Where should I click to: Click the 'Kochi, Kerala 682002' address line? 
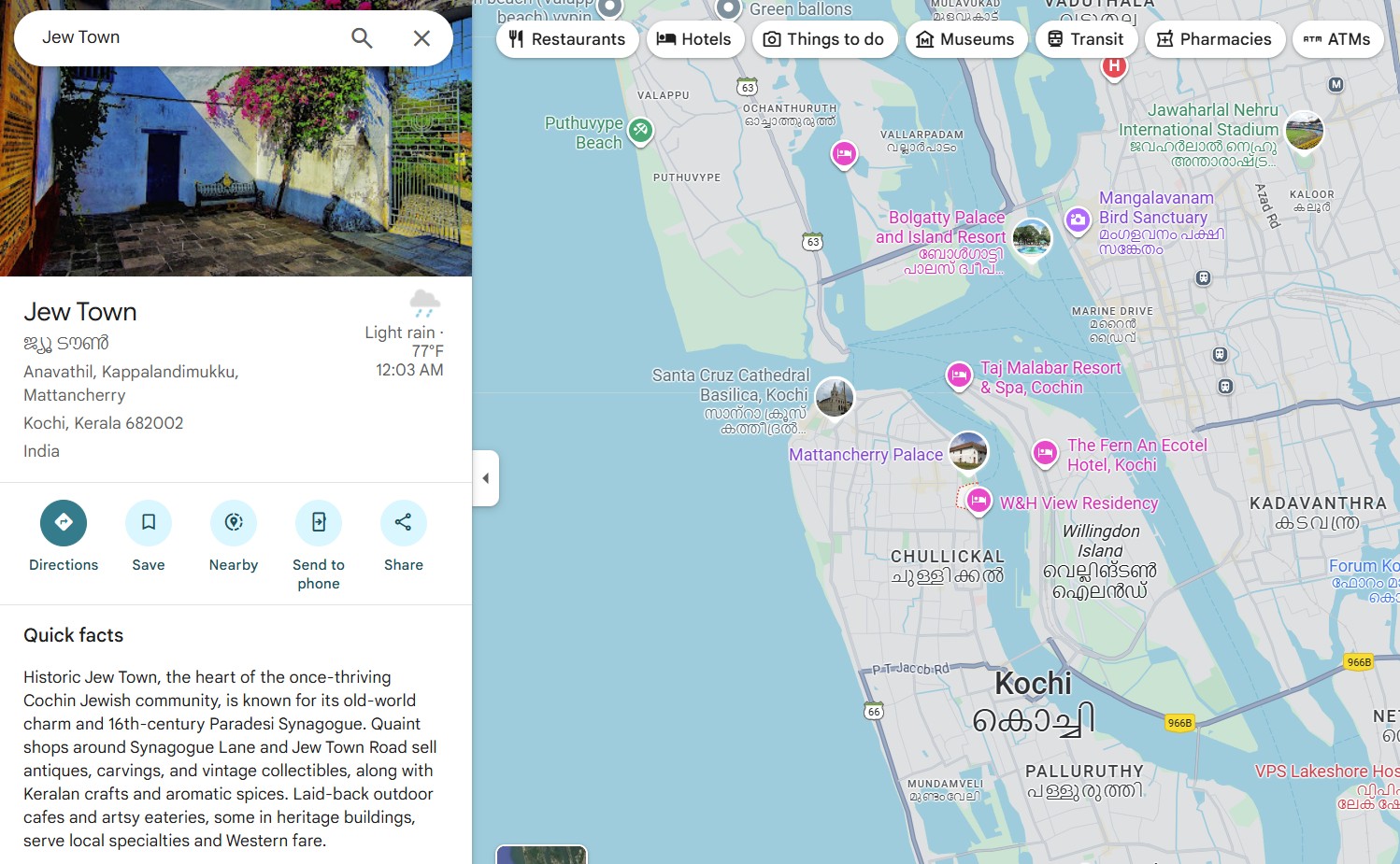point(104,423)
